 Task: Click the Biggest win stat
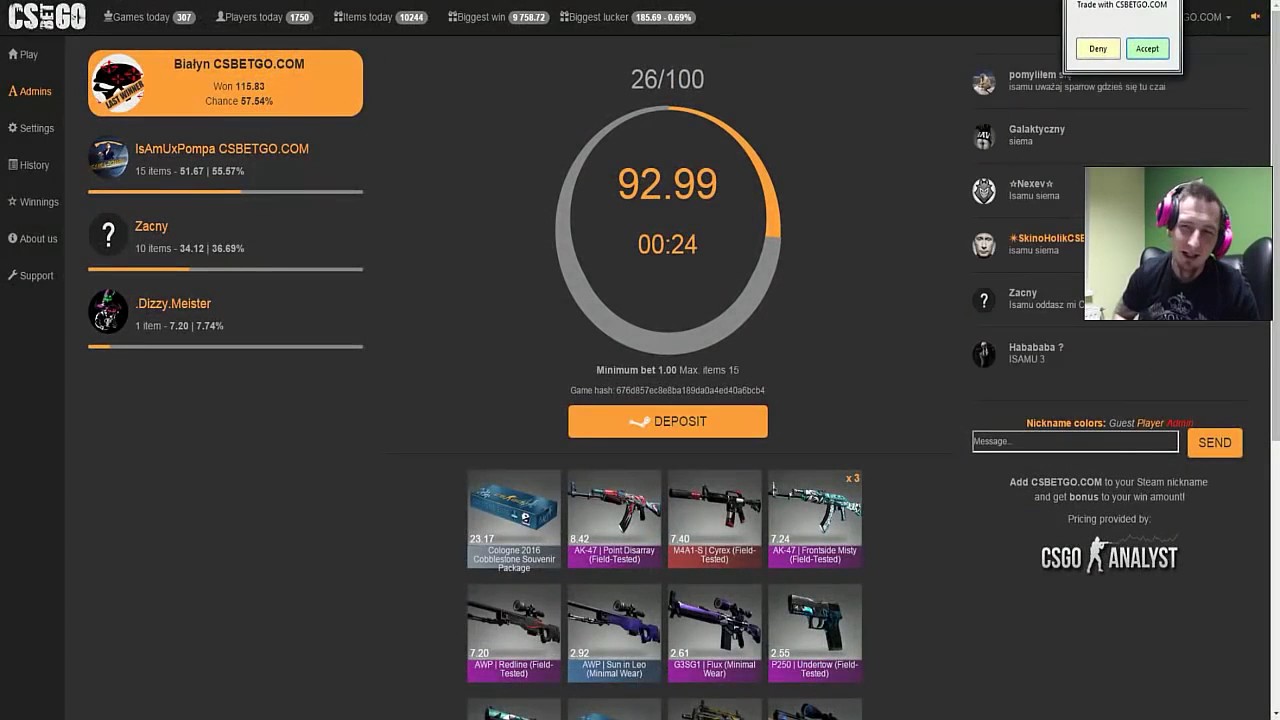[x=498, y=17]
